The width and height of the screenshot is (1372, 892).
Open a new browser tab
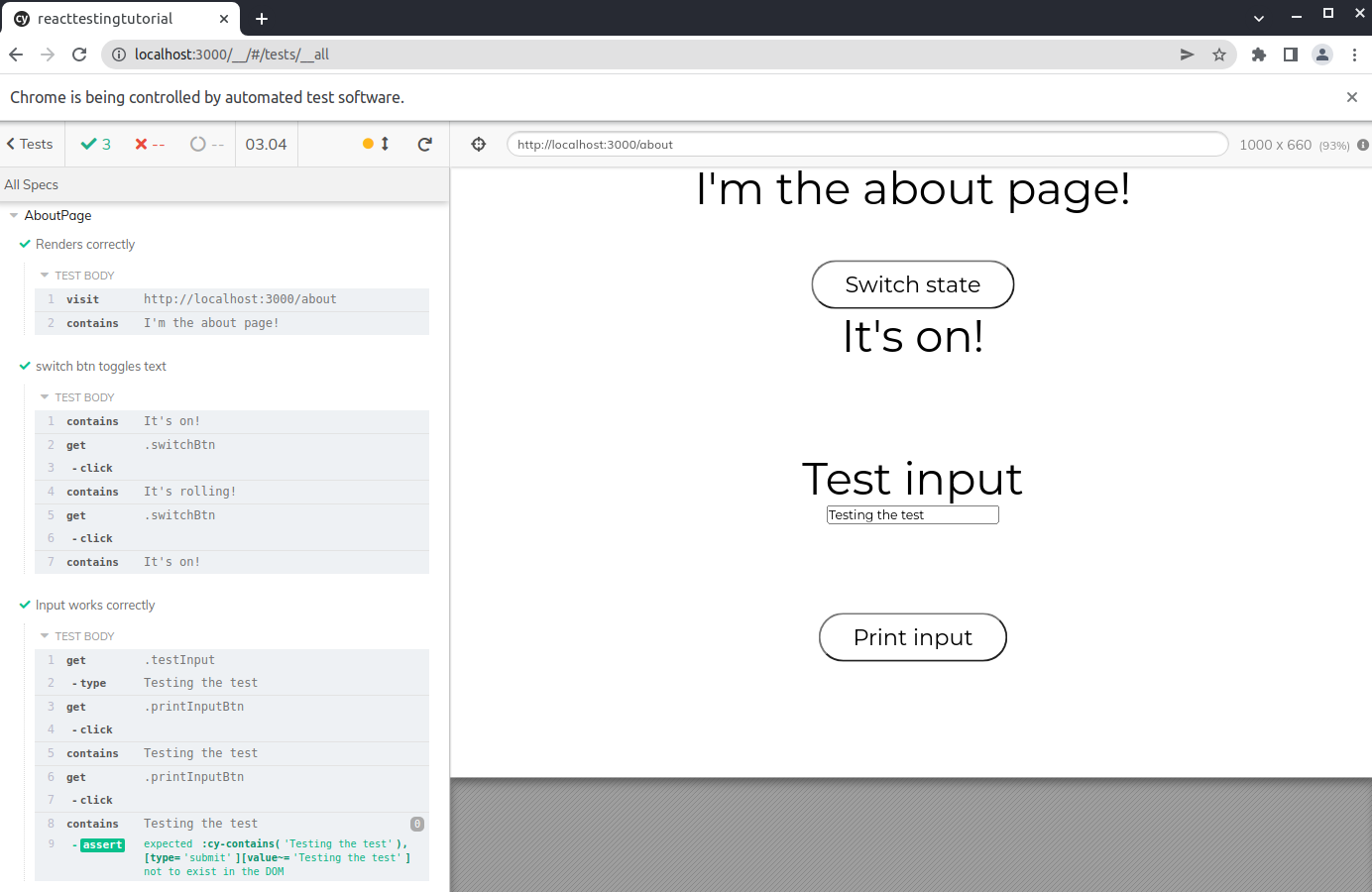tap(262, 19)
